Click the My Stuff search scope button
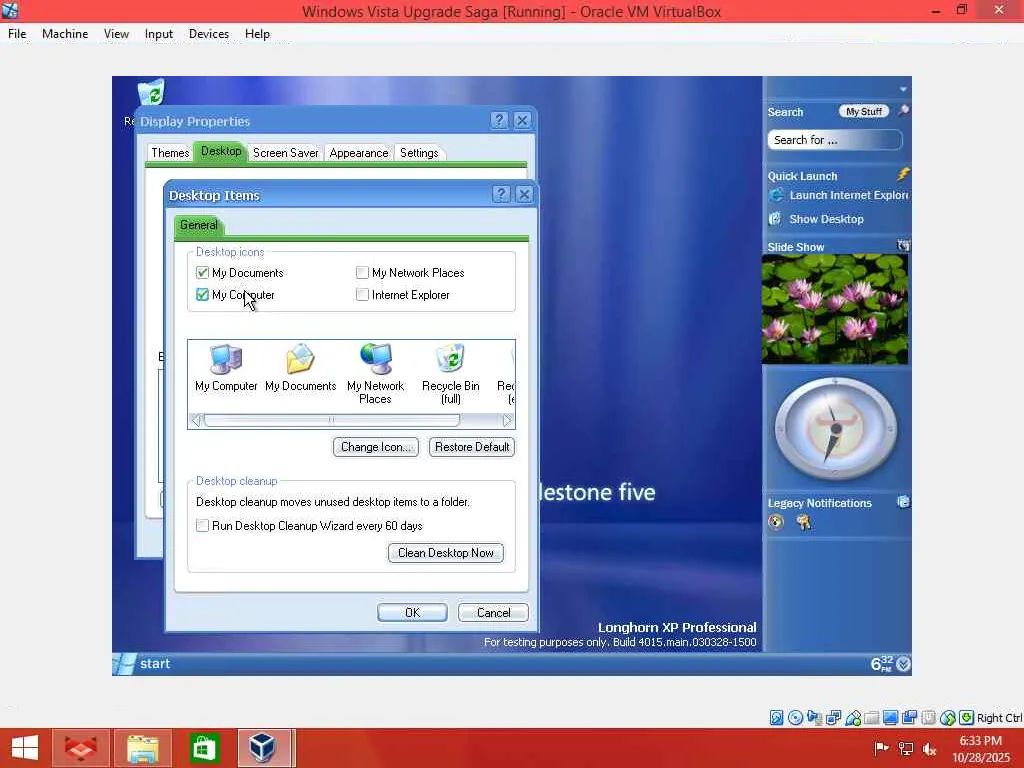1024x768 pixels. tap(863, 112)
